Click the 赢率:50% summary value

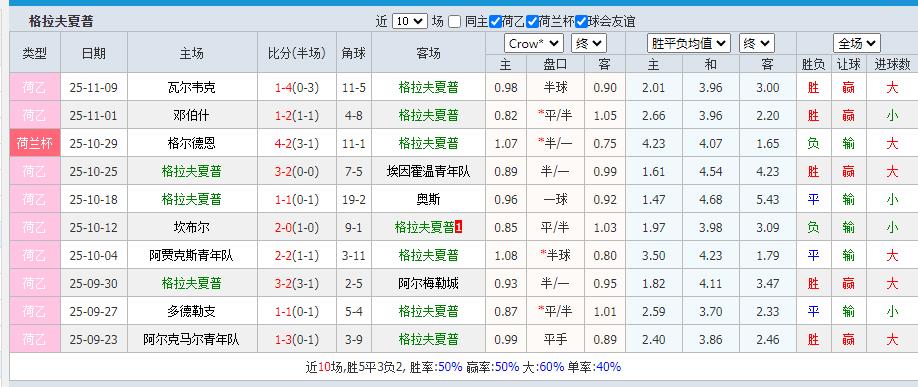click(492, 367)
